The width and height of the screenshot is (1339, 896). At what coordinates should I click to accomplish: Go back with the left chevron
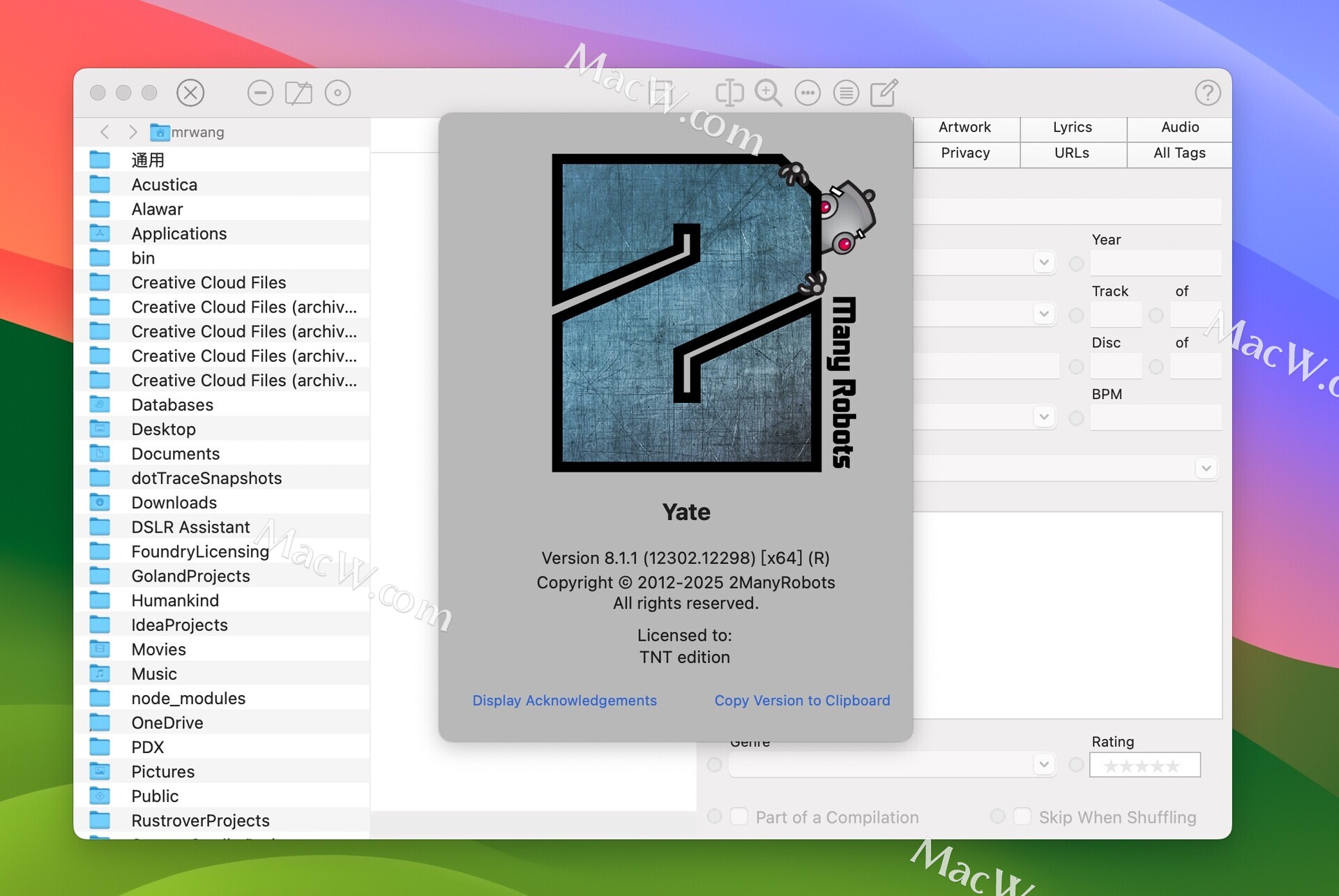[105, 132]
